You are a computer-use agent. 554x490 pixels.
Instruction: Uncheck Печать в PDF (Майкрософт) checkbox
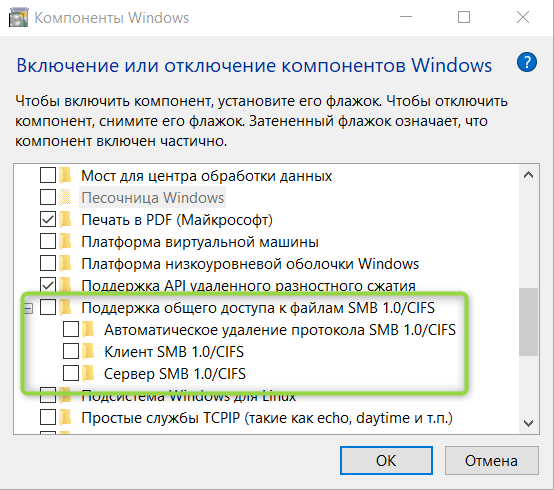click(x=48, y=220)
